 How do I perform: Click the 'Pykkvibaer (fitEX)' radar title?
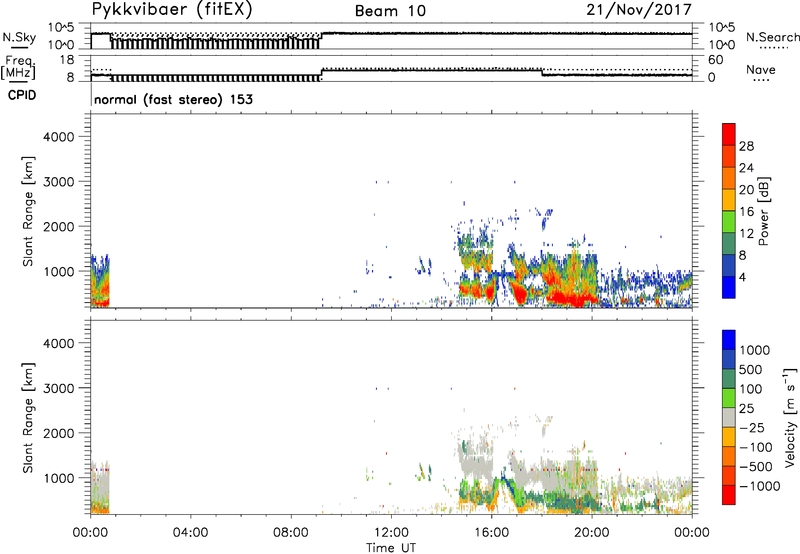pos(172,10)
